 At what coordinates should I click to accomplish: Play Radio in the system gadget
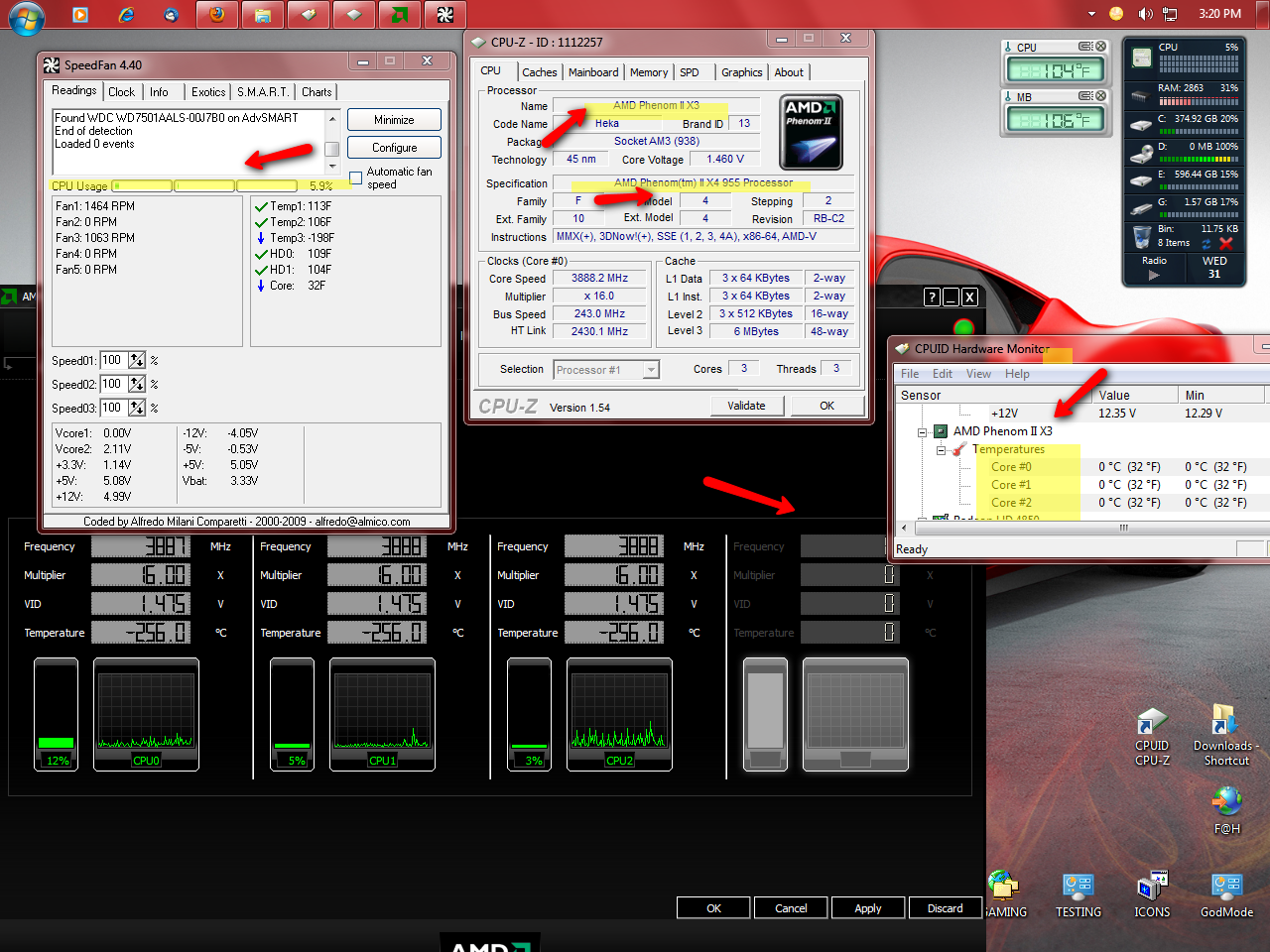(x=1154, y=276)
